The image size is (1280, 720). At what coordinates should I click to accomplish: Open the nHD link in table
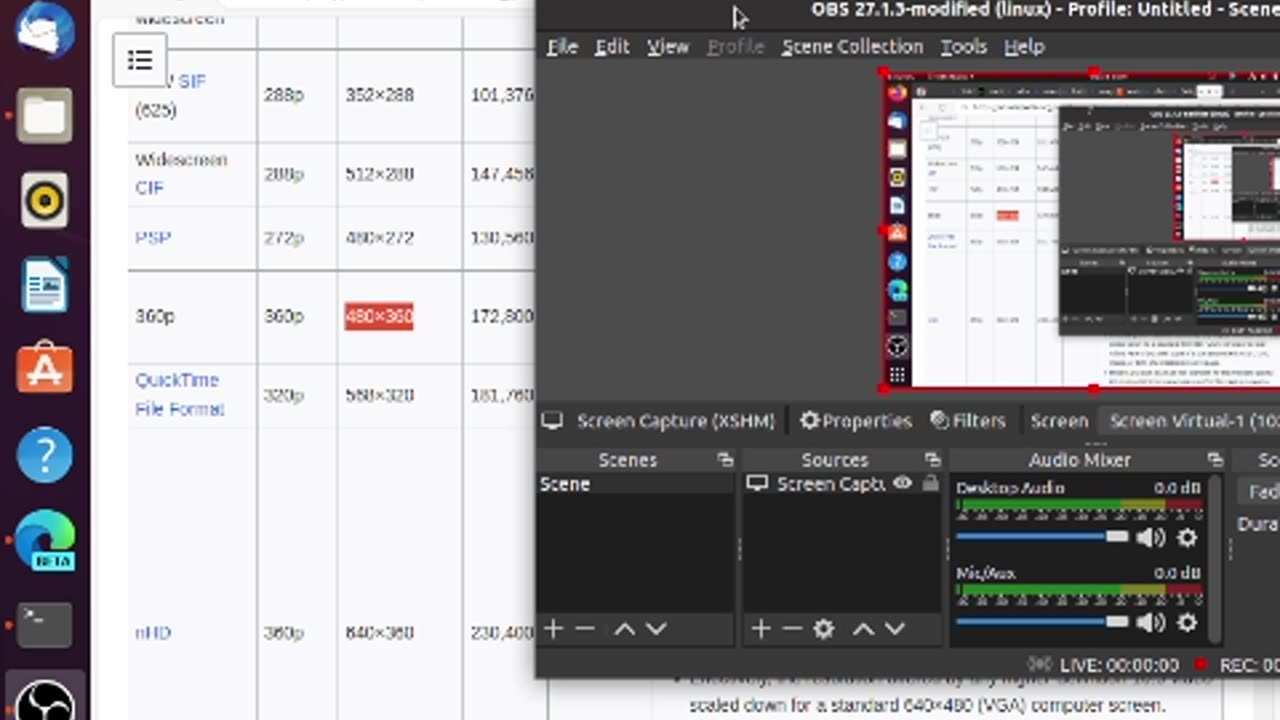click(153, 633)
